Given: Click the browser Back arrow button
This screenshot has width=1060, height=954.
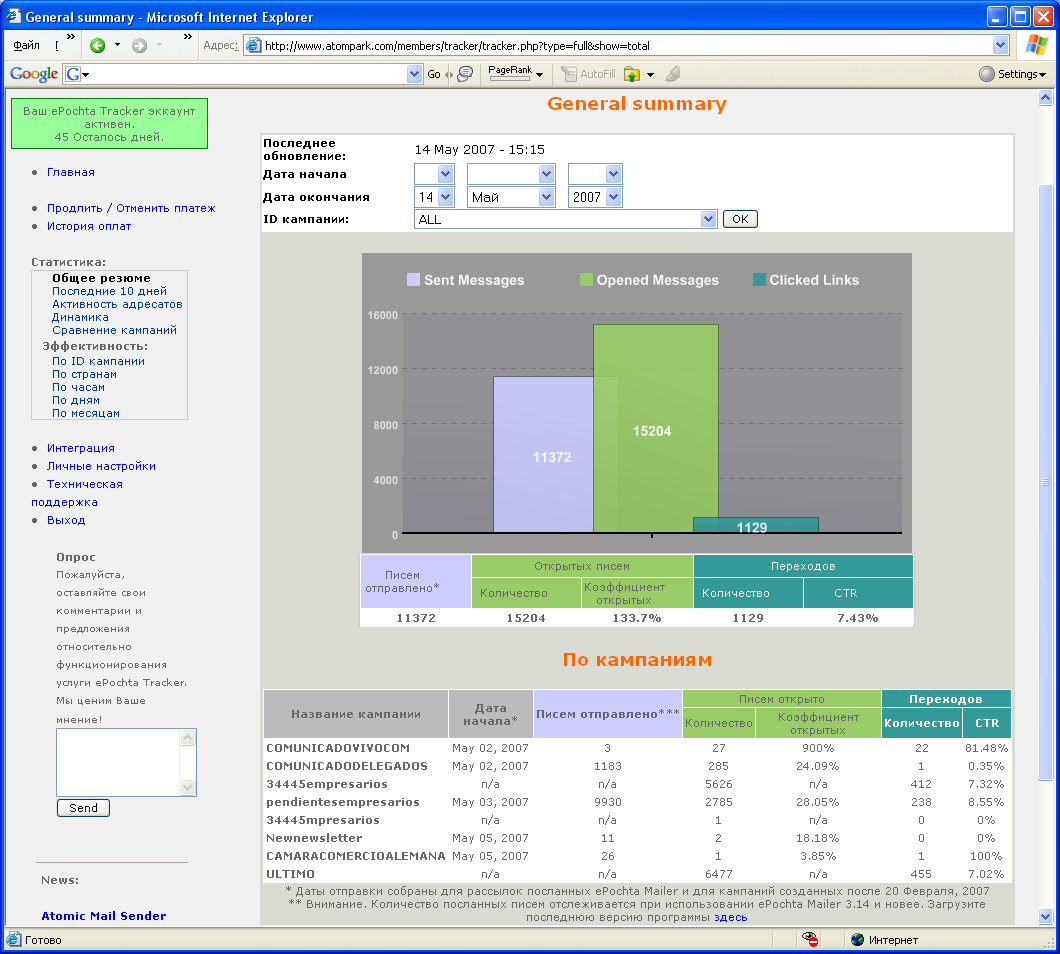Looking at the screenshot, I should pyautogui.click(x=97, y=45).
